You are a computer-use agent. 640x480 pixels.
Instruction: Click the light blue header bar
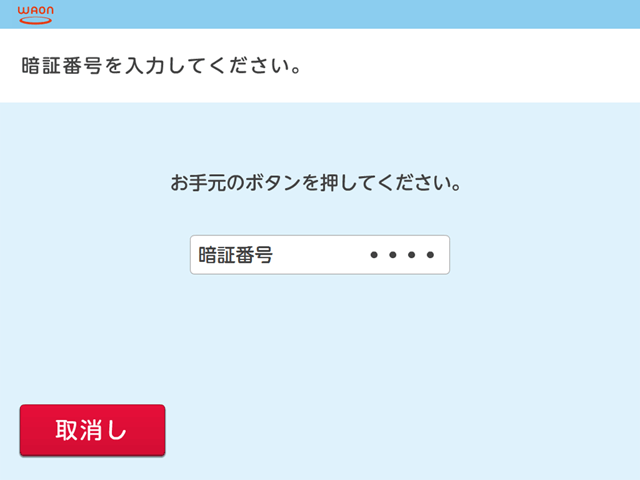320,14
